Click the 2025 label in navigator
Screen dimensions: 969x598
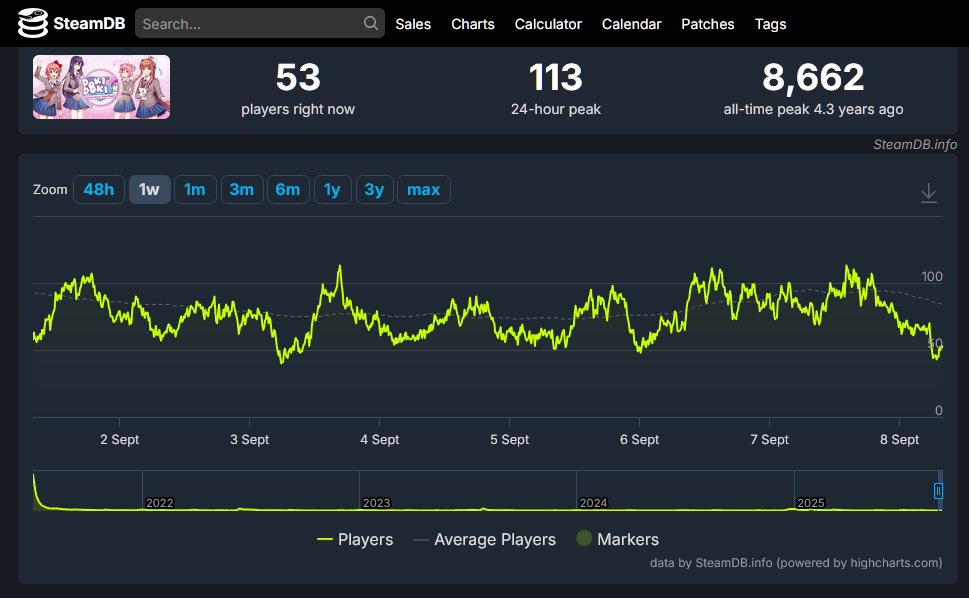click(x=811, y=503)
